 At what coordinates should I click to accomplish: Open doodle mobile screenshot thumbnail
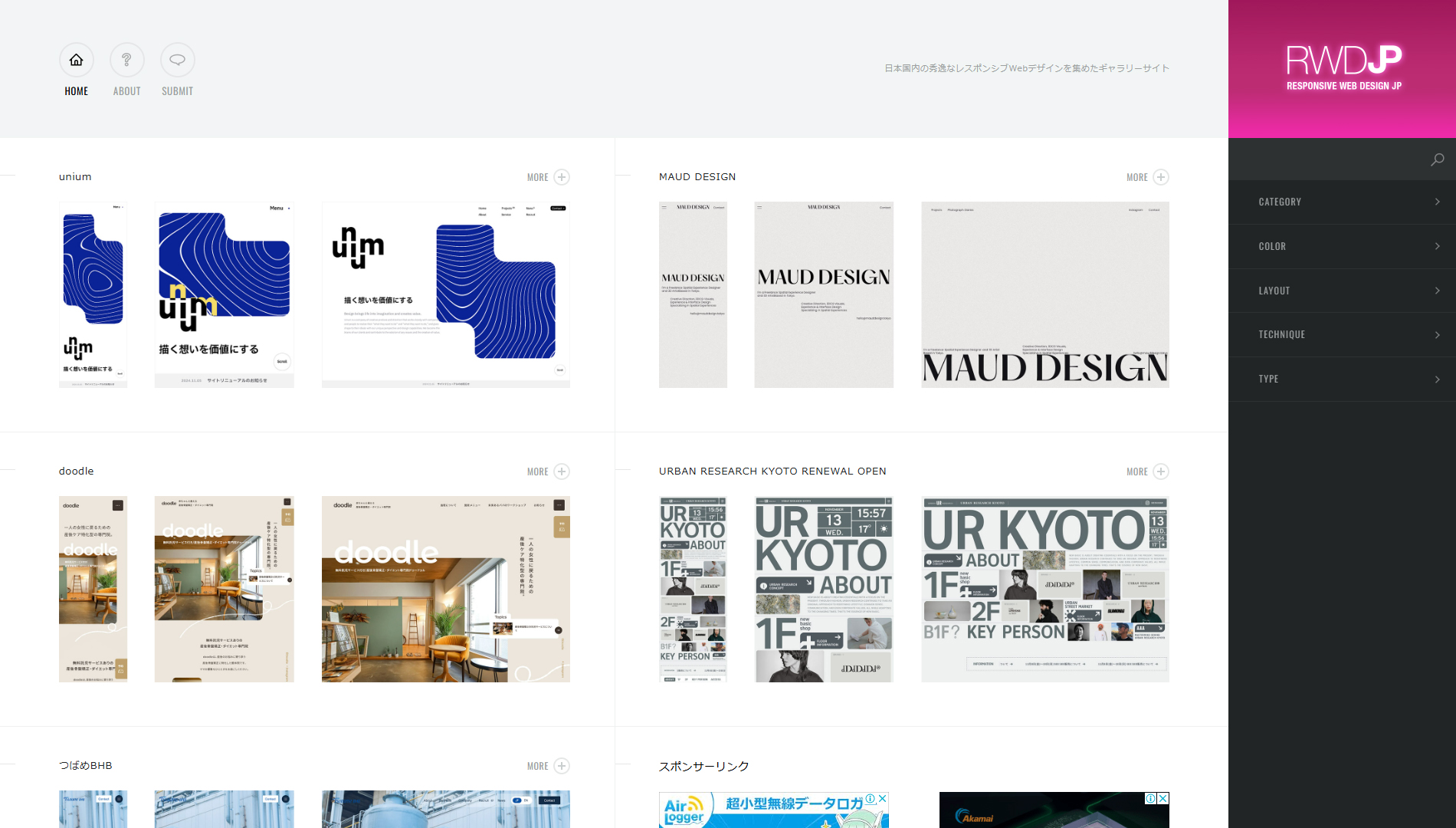(x=93, y=590)
